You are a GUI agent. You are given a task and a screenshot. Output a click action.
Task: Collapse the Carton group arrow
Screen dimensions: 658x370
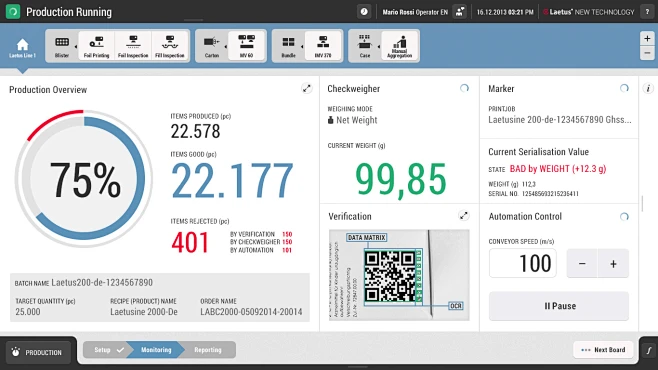coord(226,47)
